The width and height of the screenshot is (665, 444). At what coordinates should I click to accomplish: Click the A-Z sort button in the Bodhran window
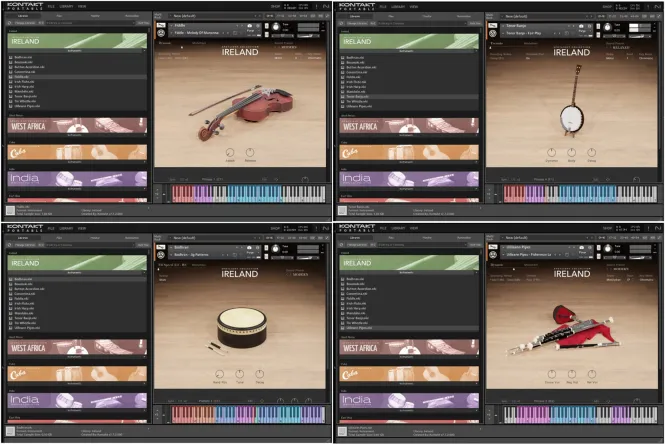tap(41, 245)
